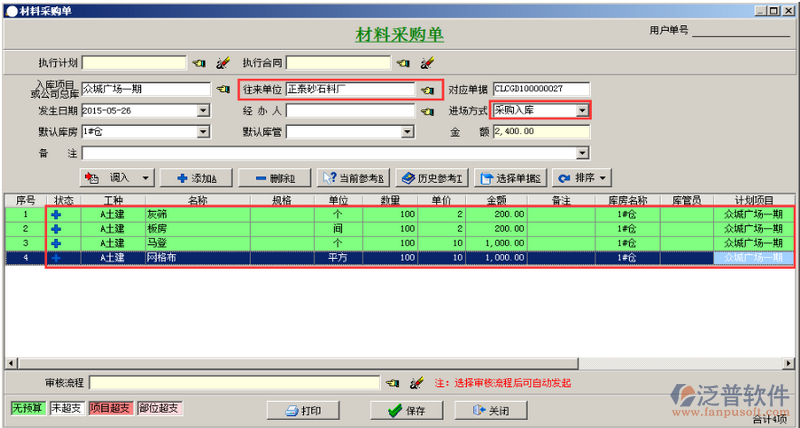
Task: Click 名称 column header
Action: pos(198,200)
